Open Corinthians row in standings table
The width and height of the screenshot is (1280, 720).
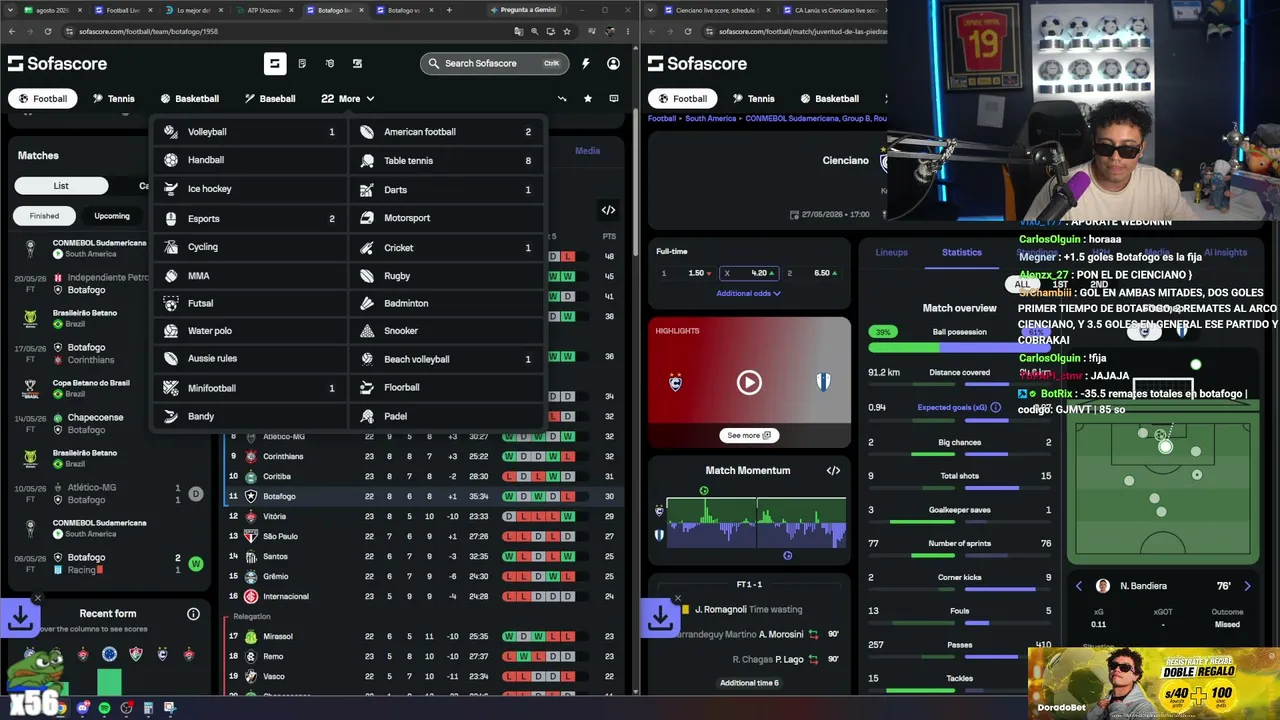click(x=422, y=456)
